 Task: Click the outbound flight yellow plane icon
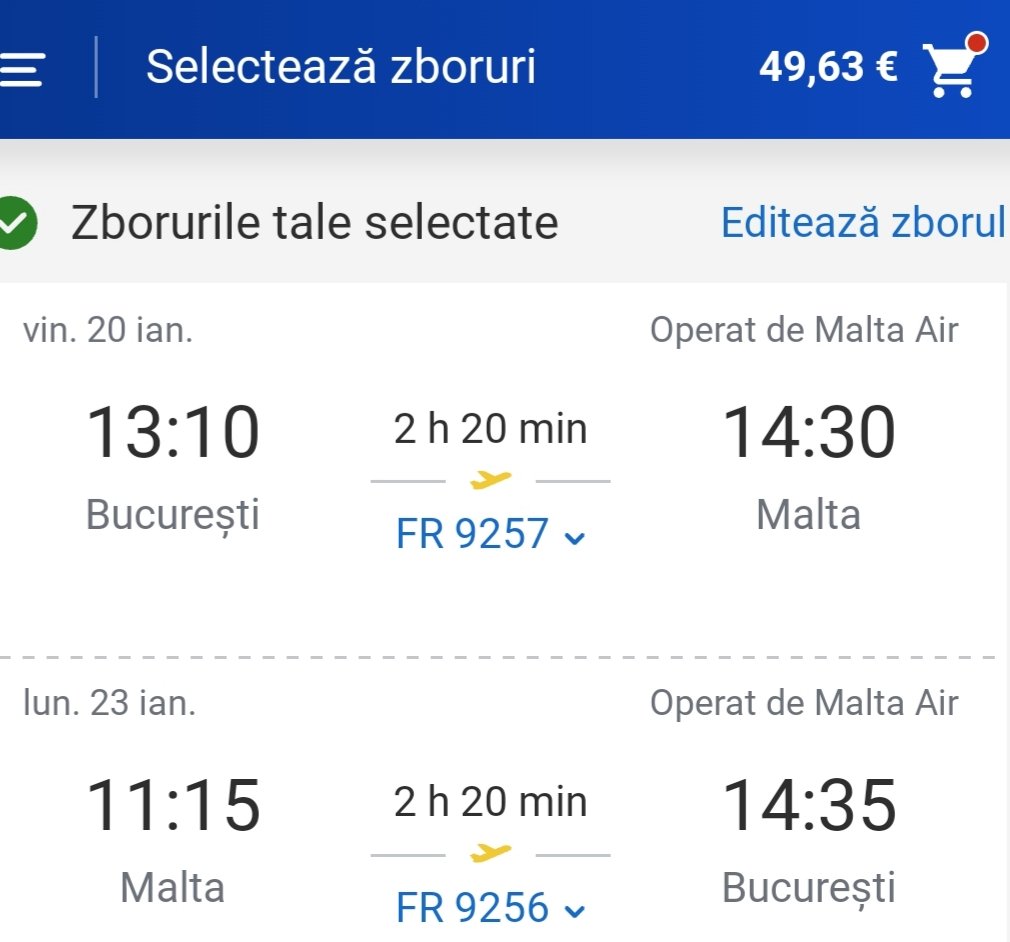(490, 481)
